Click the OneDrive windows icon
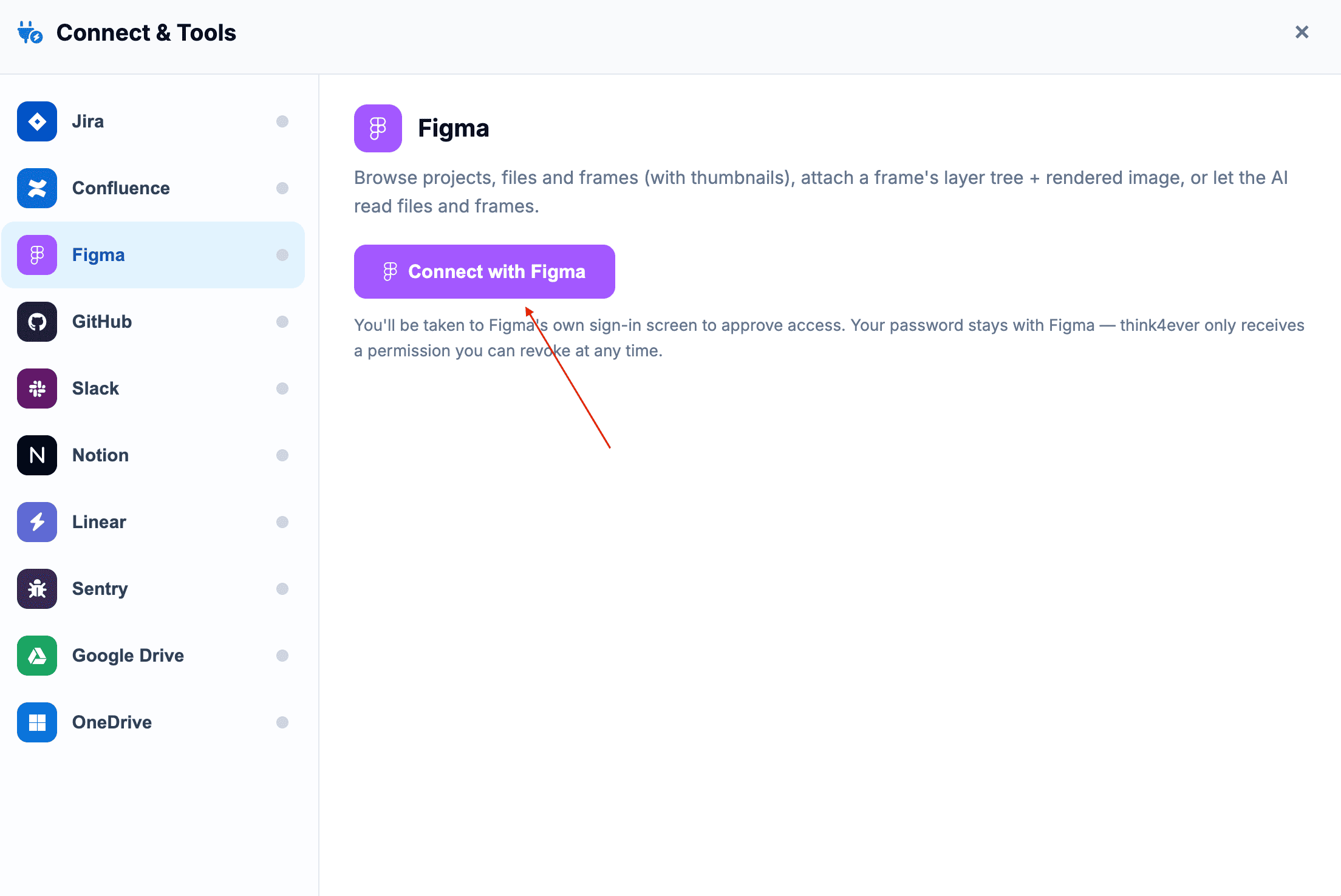This screenshot has height=896, width=1341. (x=37, y=722)
